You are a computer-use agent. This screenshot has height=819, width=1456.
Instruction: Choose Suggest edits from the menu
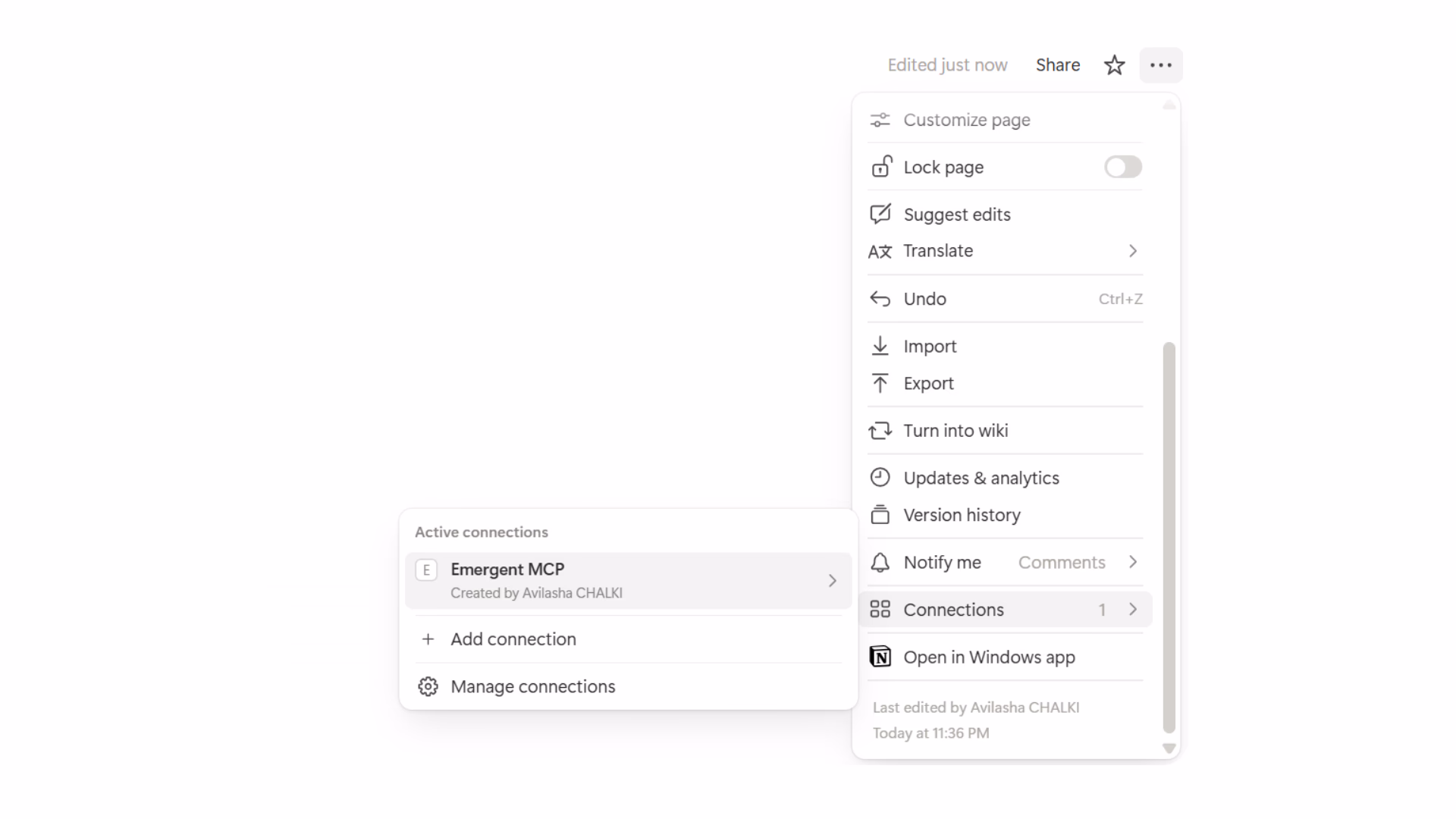[x=1005, y=215]
